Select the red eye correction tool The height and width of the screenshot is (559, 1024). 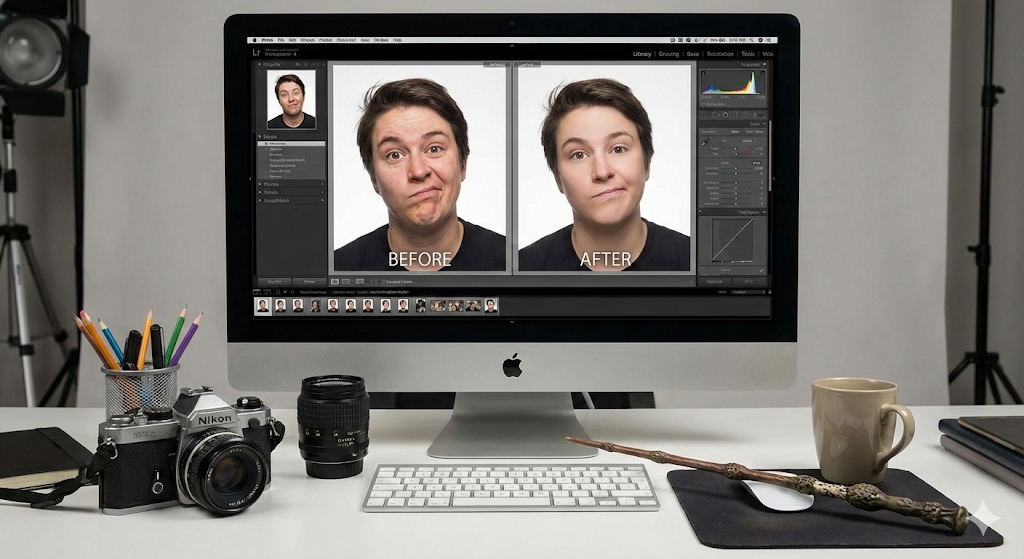[x=726, y=115]
